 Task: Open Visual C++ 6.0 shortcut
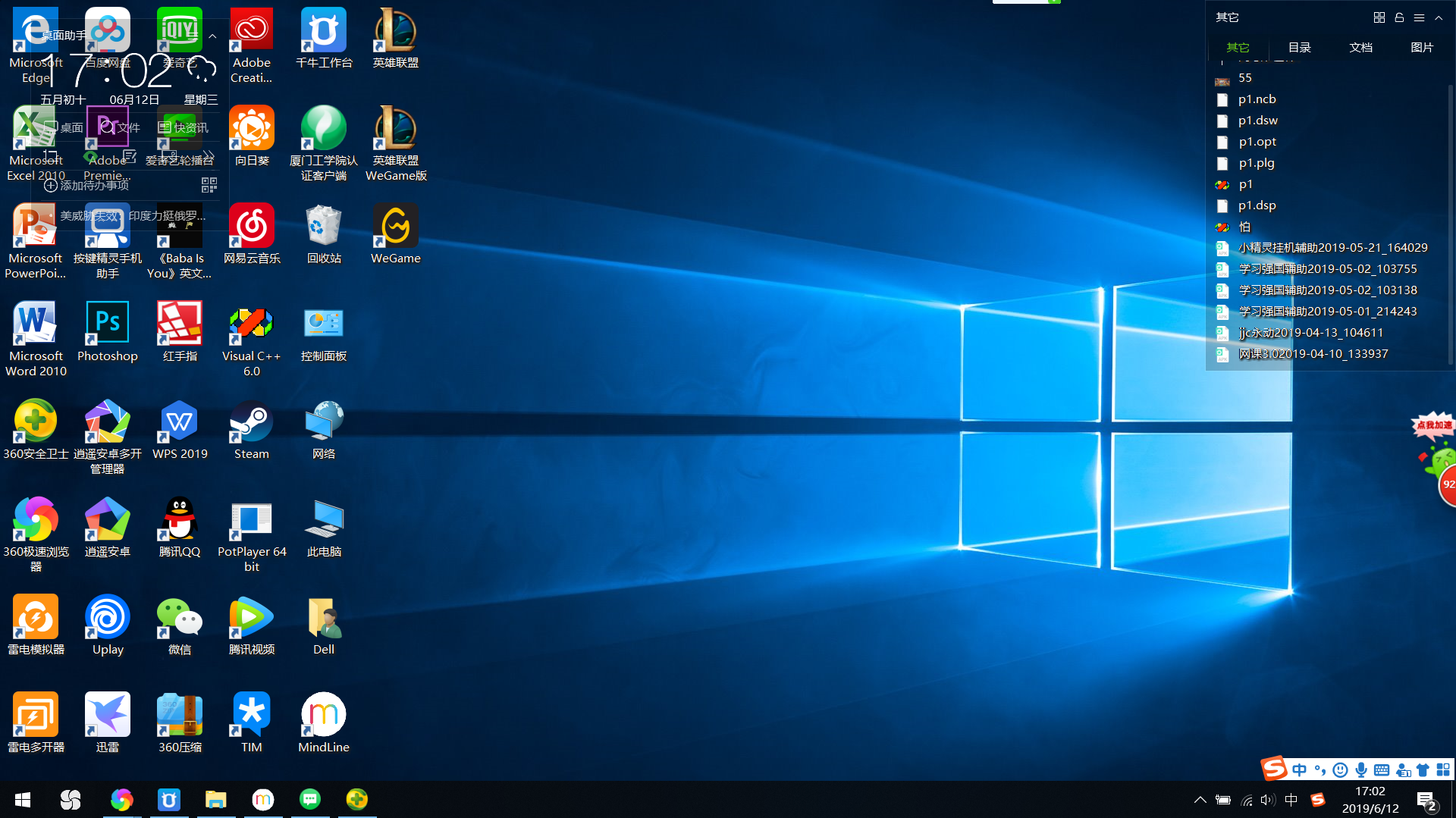[251, 339]
